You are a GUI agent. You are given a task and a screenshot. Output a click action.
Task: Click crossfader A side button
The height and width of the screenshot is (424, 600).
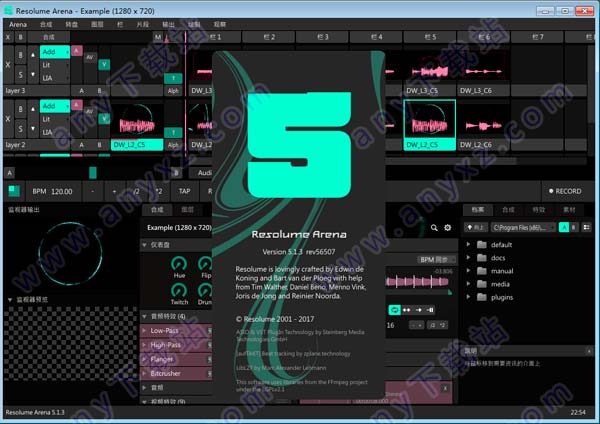point(10,173)
